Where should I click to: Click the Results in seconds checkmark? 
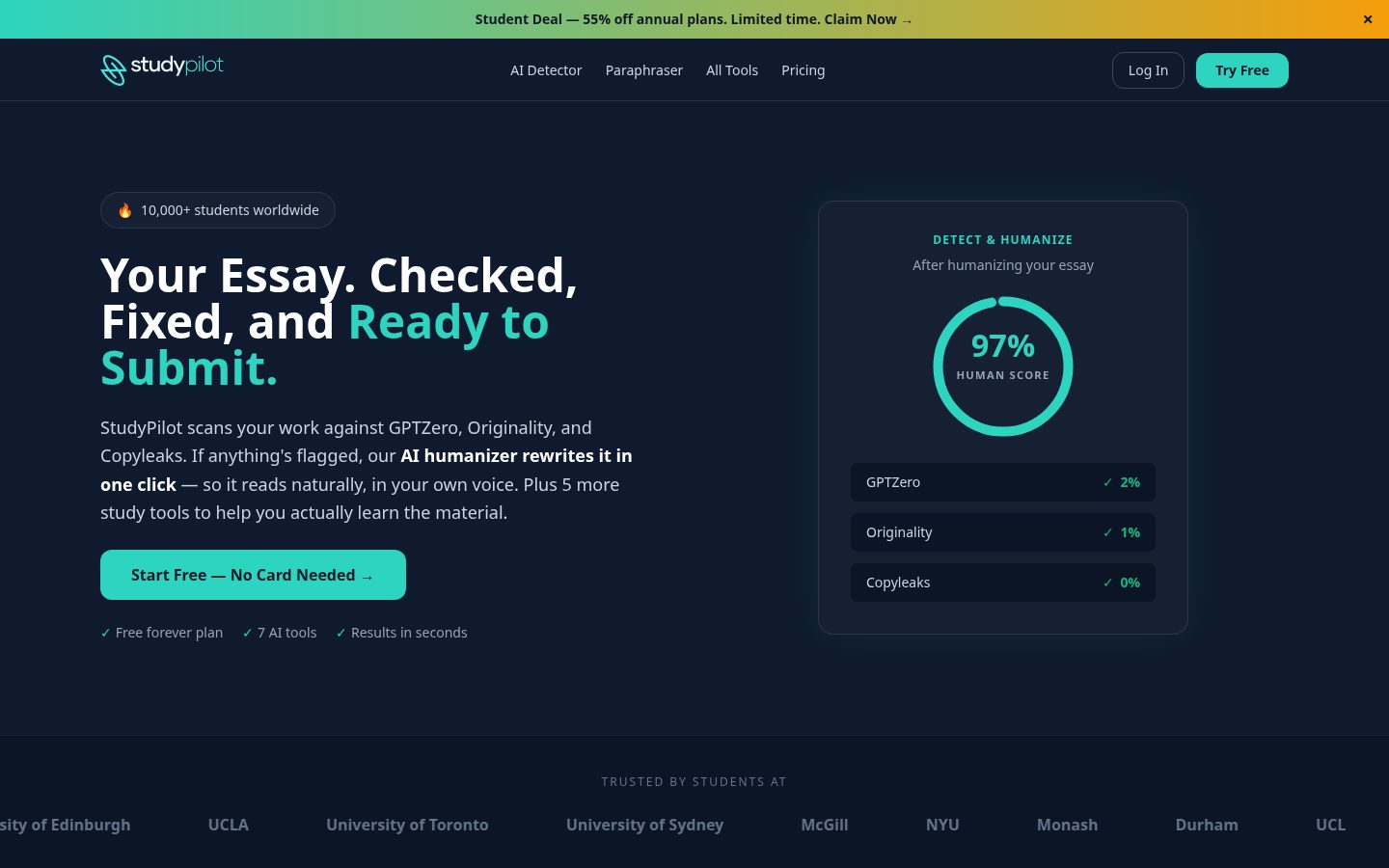(x=340, y=633)
